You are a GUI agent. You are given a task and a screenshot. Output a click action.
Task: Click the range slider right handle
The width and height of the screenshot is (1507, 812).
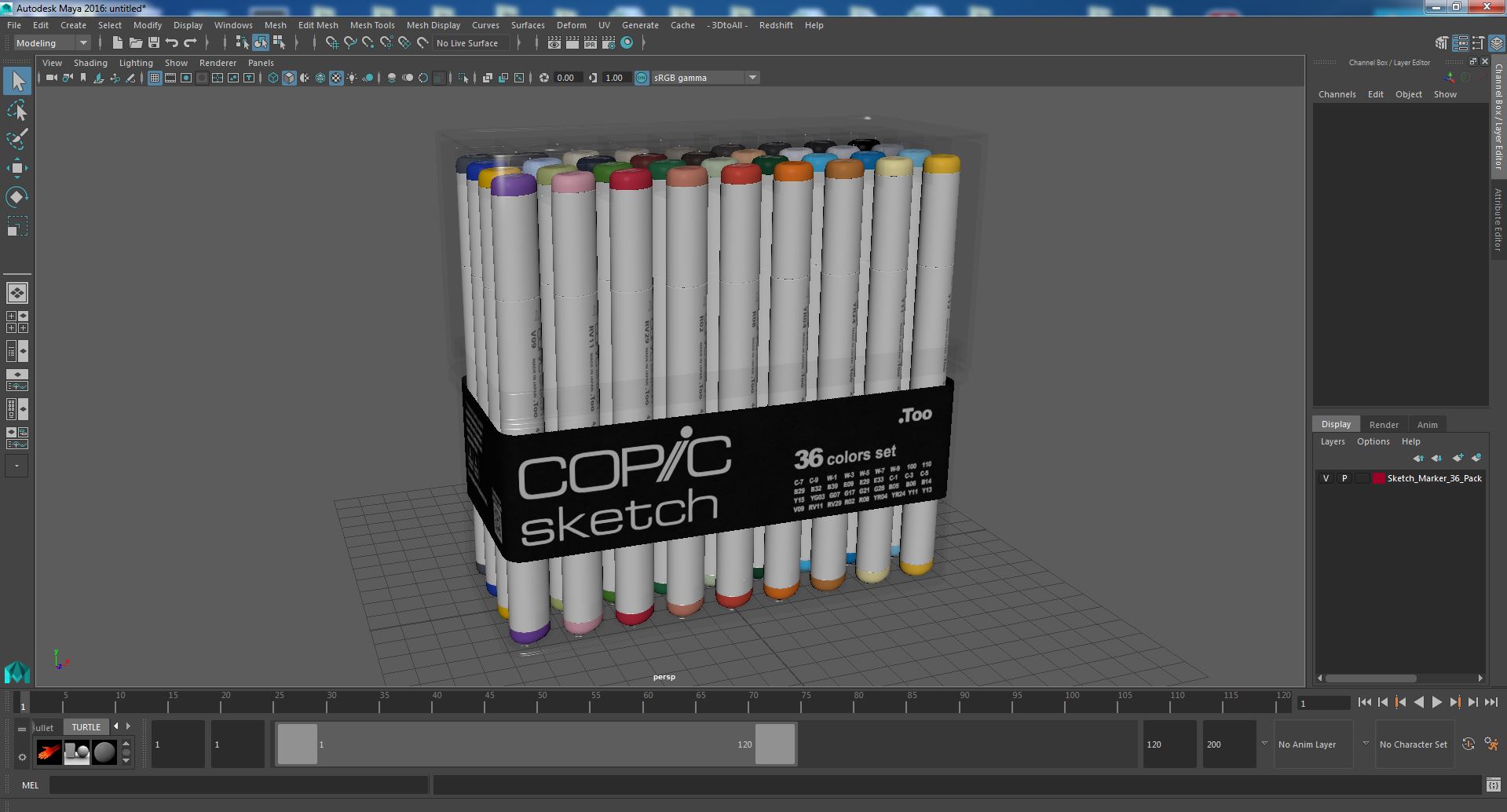click(x=775, y=744)
